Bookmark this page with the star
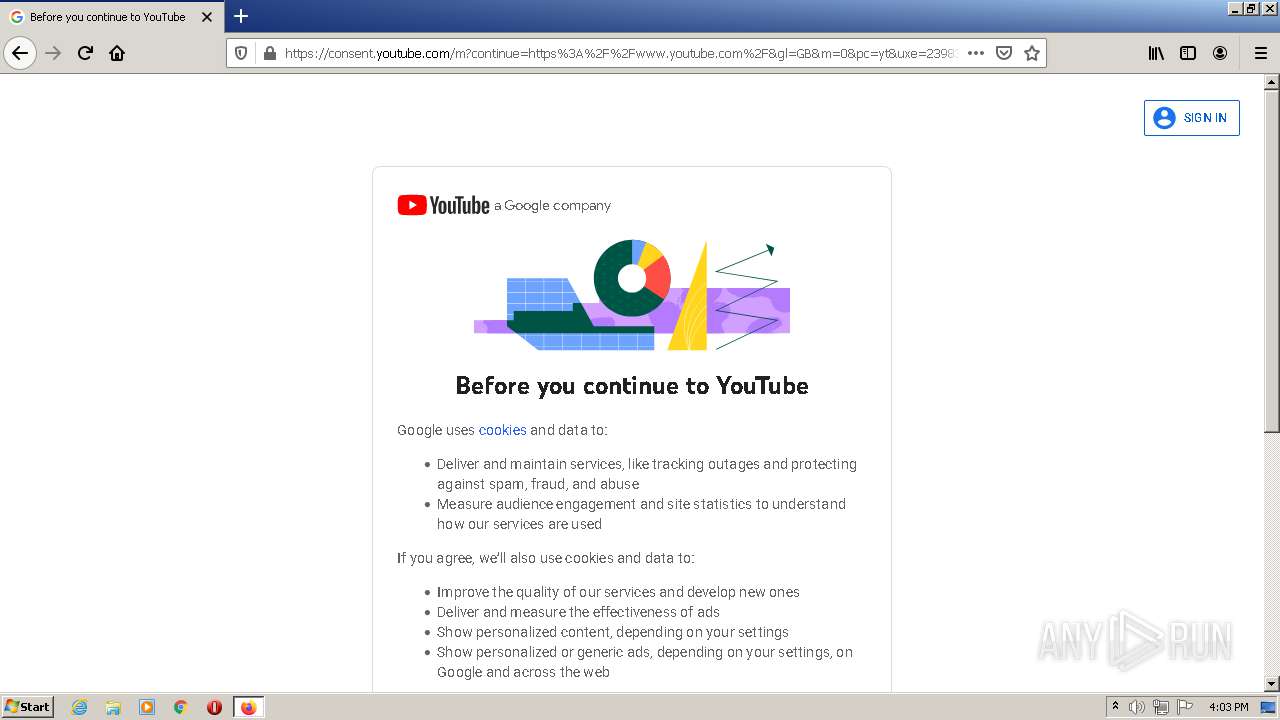The height and width of the screenshot is (720, 1280). point(1032,53)
